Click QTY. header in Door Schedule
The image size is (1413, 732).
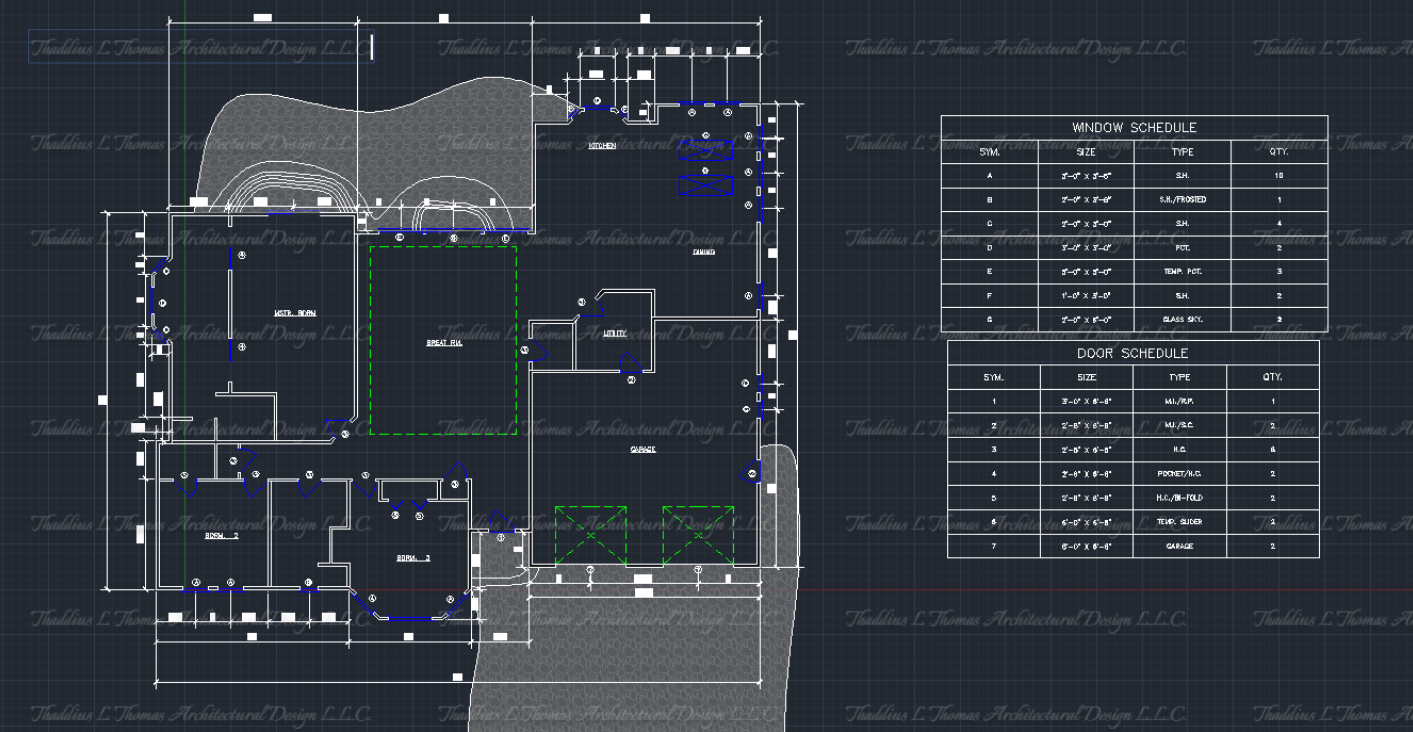coord(1272,377)
